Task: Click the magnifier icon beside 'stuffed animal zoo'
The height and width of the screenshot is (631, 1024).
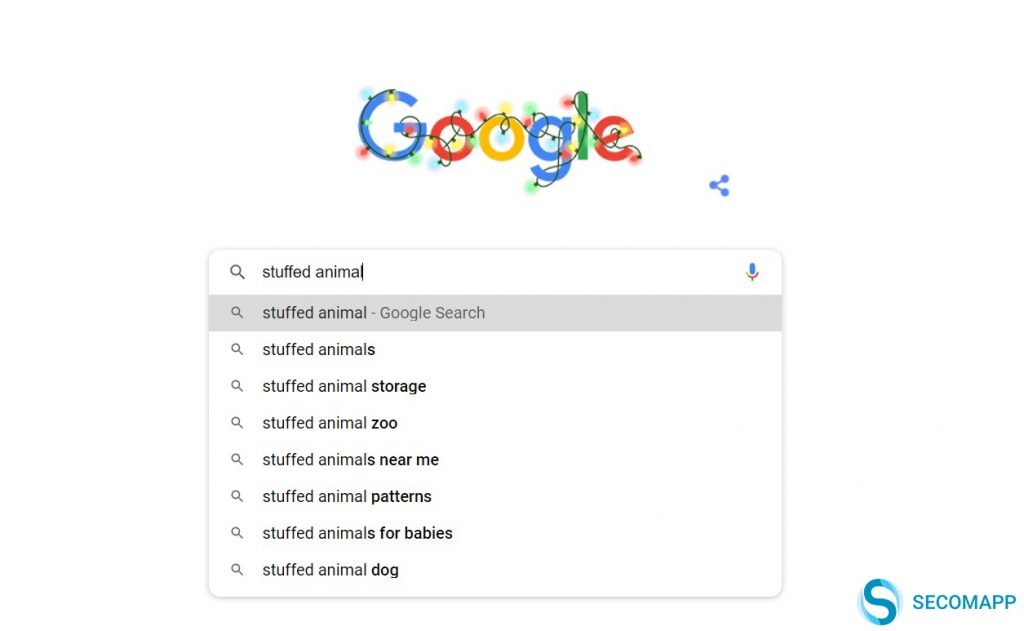Action: (x=237, y=423)
